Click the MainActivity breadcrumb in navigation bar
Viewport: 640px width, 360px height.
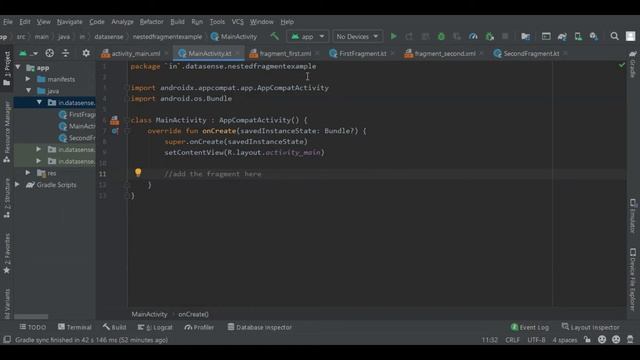click(234, 37)
